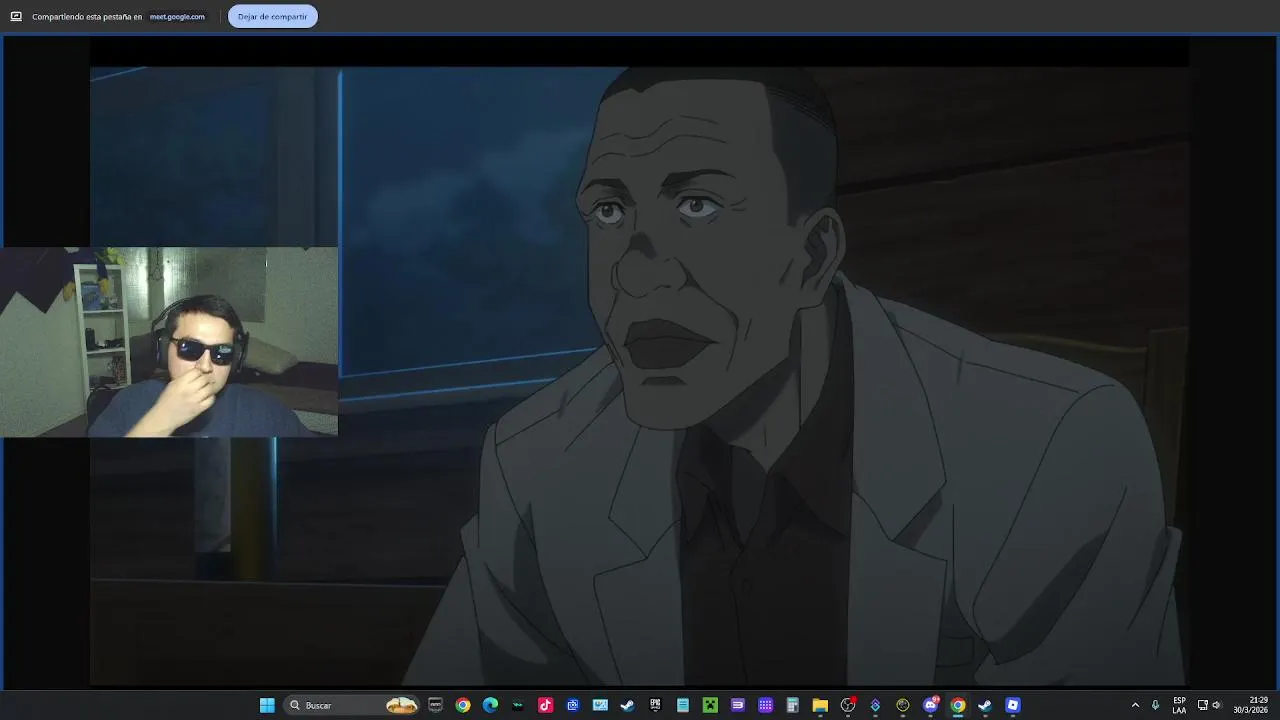Open the purple diamond app icon
Viewport: 1280px width, 720px height.
(x=875, y=705)
